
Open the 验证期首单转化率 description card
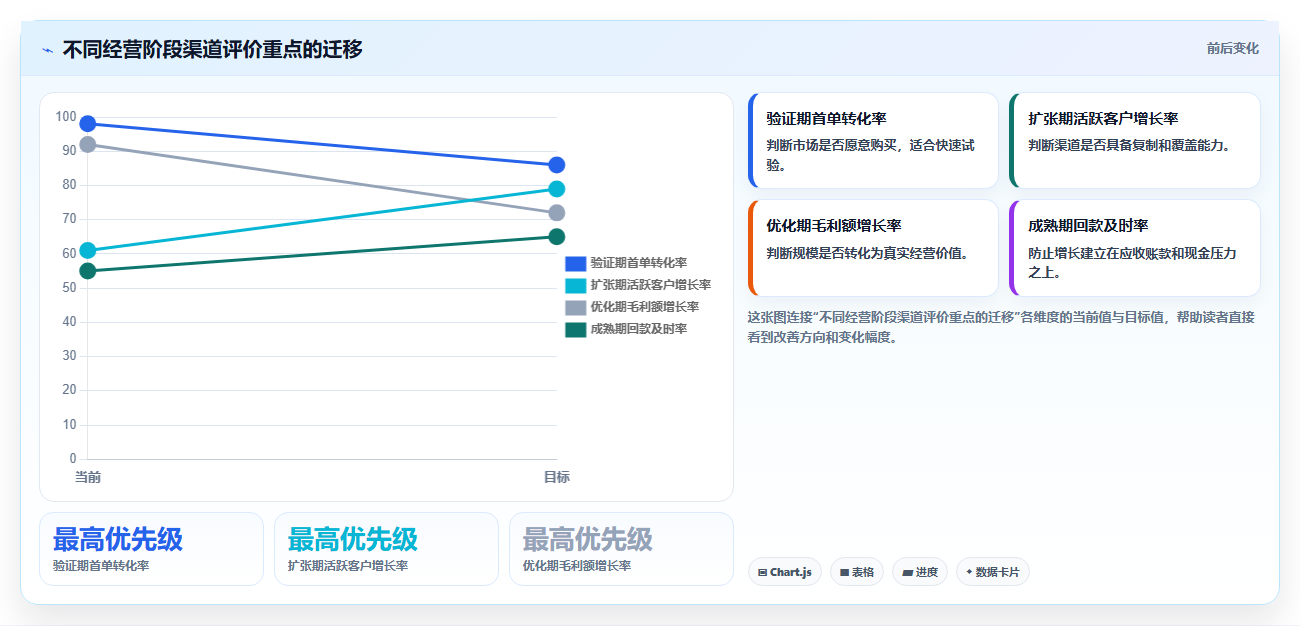pos(873,141)
